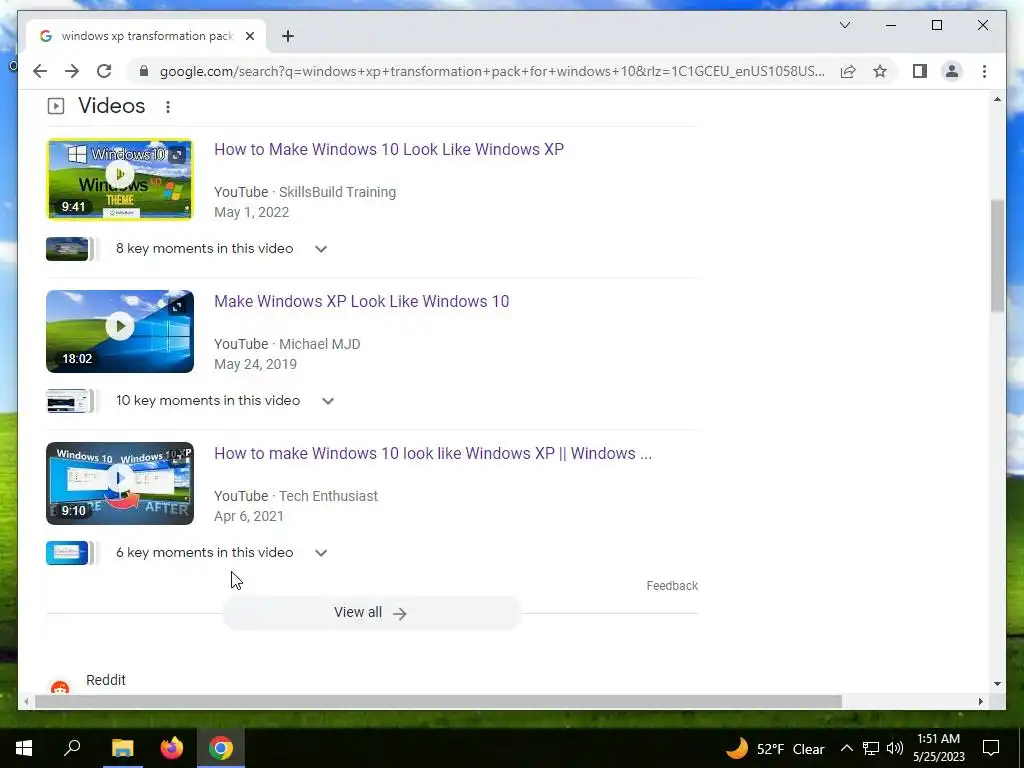View site information via the padlock icon
The image size is (1024, 768).
[x=144, y=71]
